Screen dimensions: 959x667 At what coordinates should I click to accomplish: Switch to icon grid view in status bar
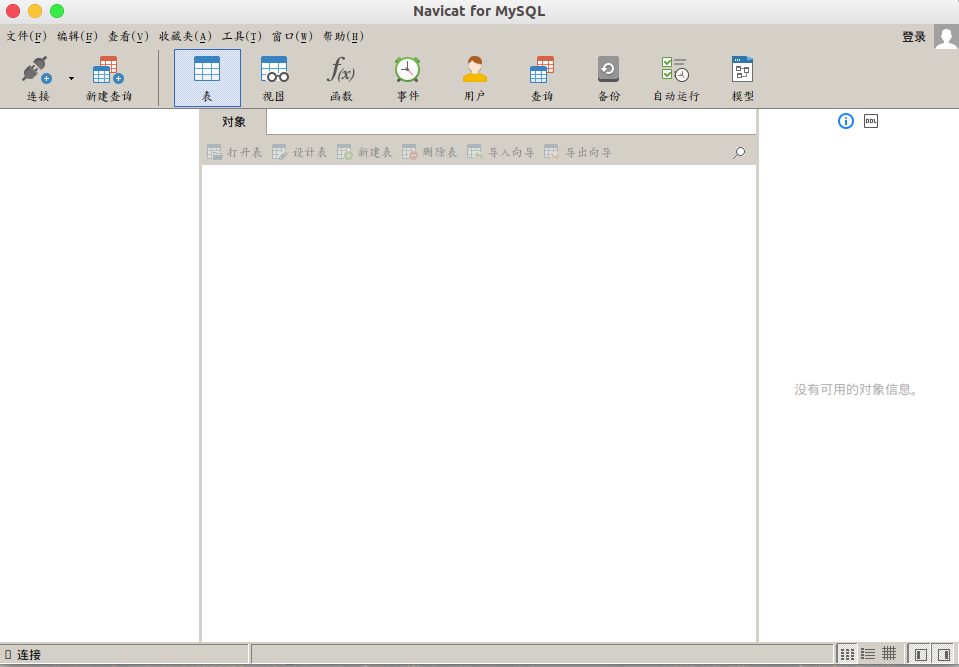[x=848, y=654]
